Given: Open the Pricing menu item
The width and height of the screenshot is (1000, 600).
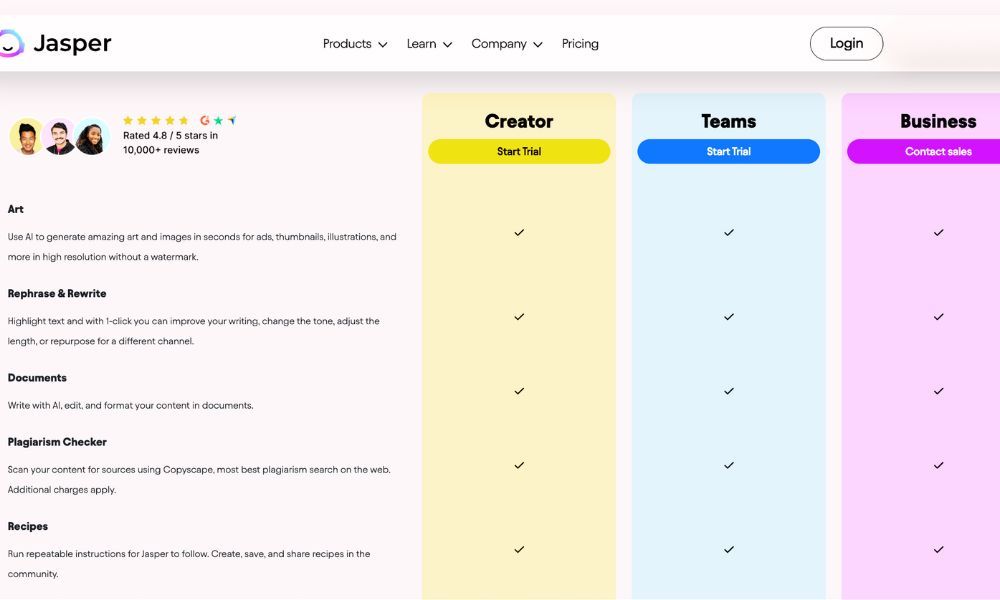Looking at the screenshot, I should 580,44.
